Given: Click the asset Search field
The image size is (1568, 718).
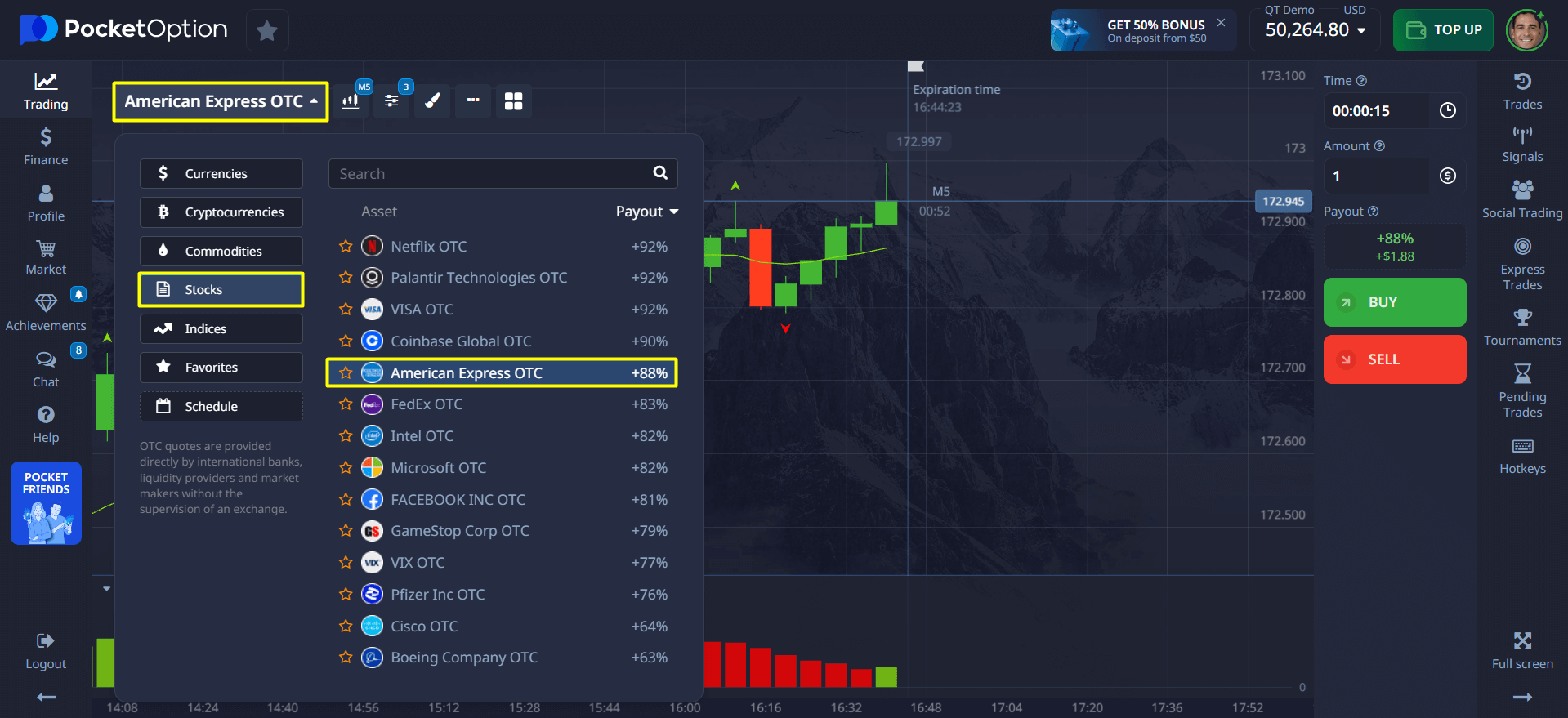Looking at the screenshot, I should [x=490, y=174].
